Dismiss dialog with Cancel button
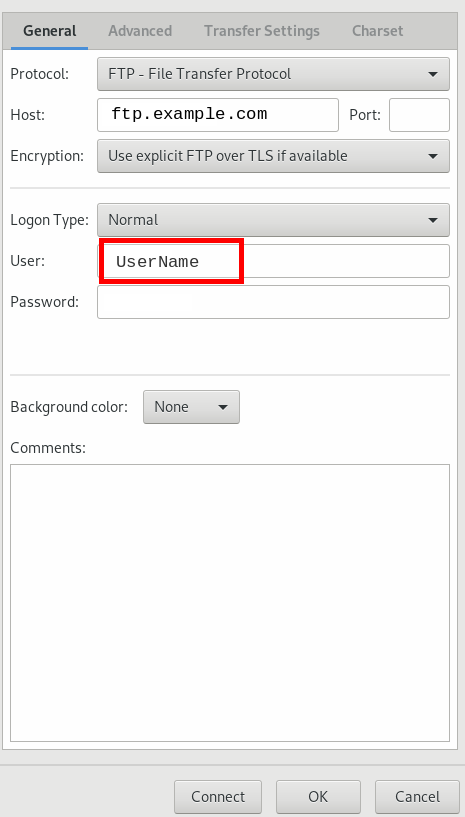The width and height of the screenshot is (465, 817). (417, 797)
